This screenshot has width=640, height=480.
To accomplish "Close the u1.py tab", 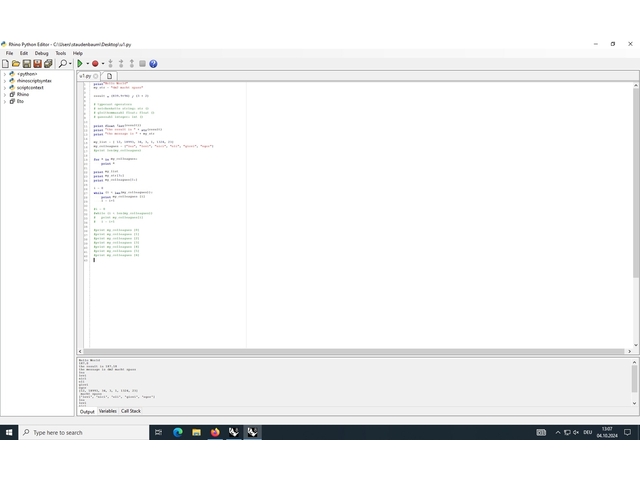I will (x=96, y=76).
